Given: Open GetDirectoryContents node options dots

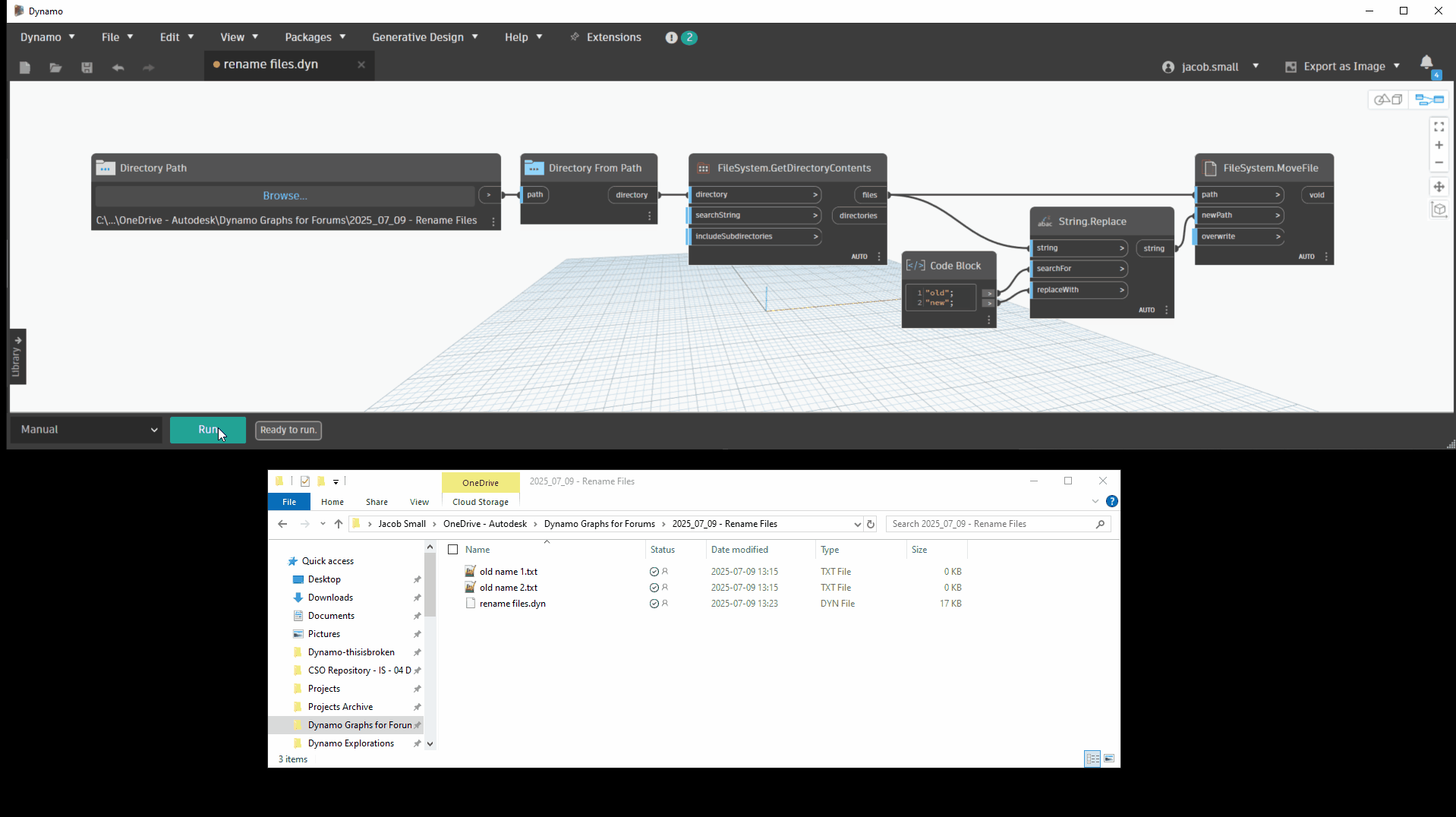Looking at the screenshot, I should point(879,257).
